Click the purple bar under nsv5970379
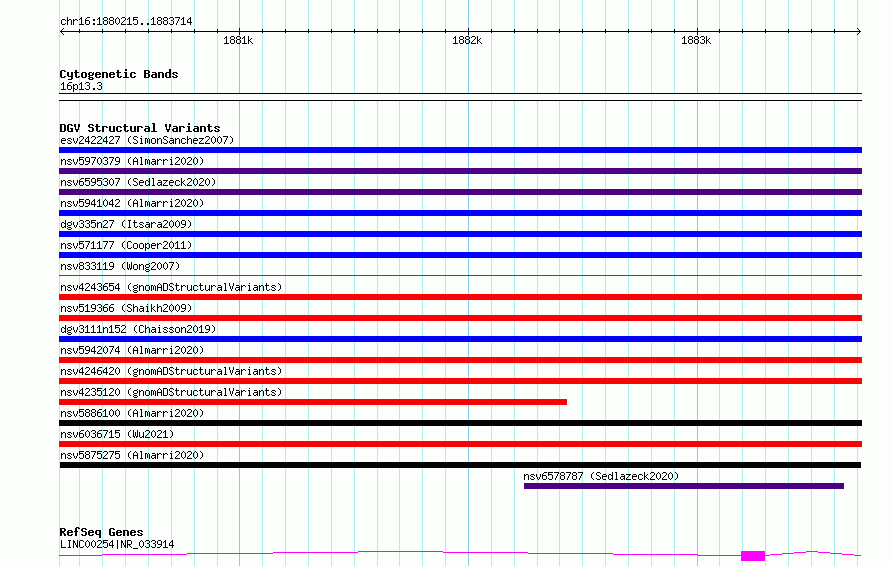The image size is (890, 566). tap(460, 171)
